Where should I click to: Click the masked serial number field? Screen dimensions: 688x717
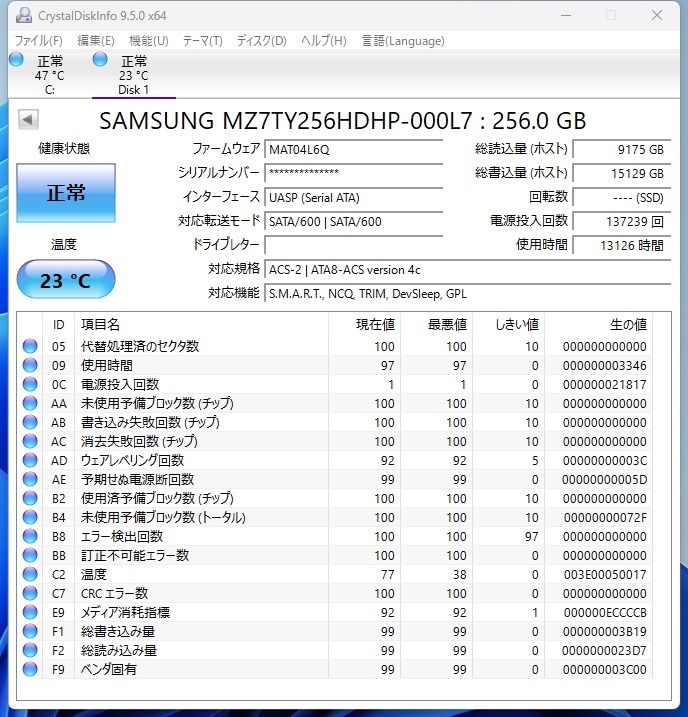(x=353, y=173)
